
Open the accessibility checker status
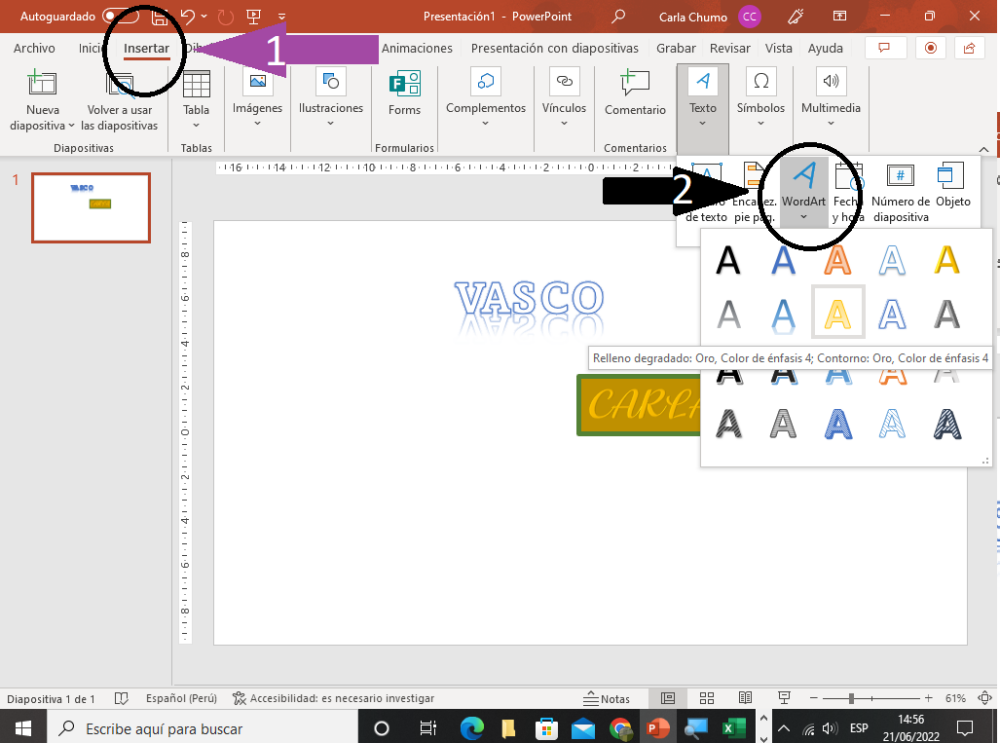pos(334,698)
